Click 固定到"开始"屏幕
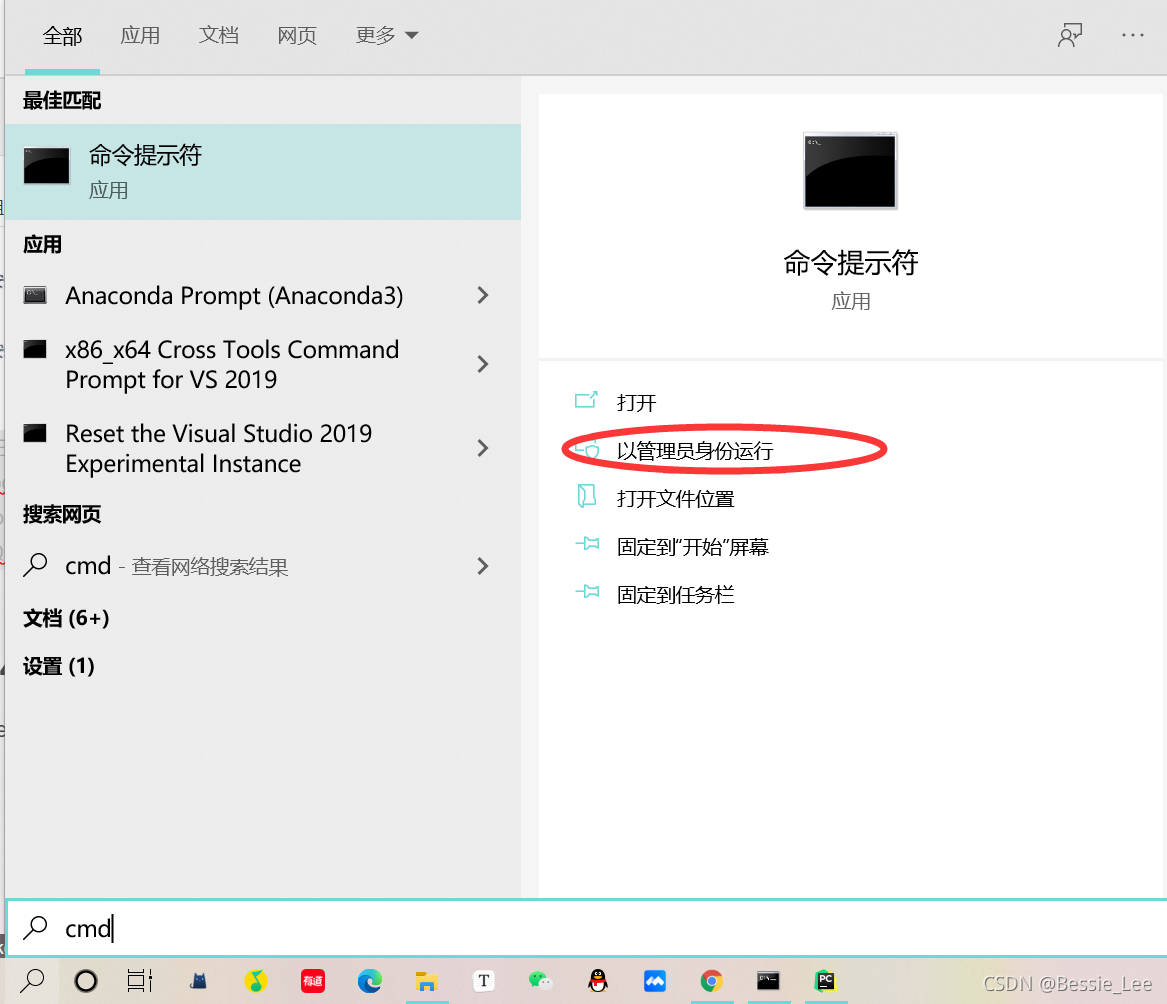The height and width of the screenshot is (1004, 1167). 693,547
